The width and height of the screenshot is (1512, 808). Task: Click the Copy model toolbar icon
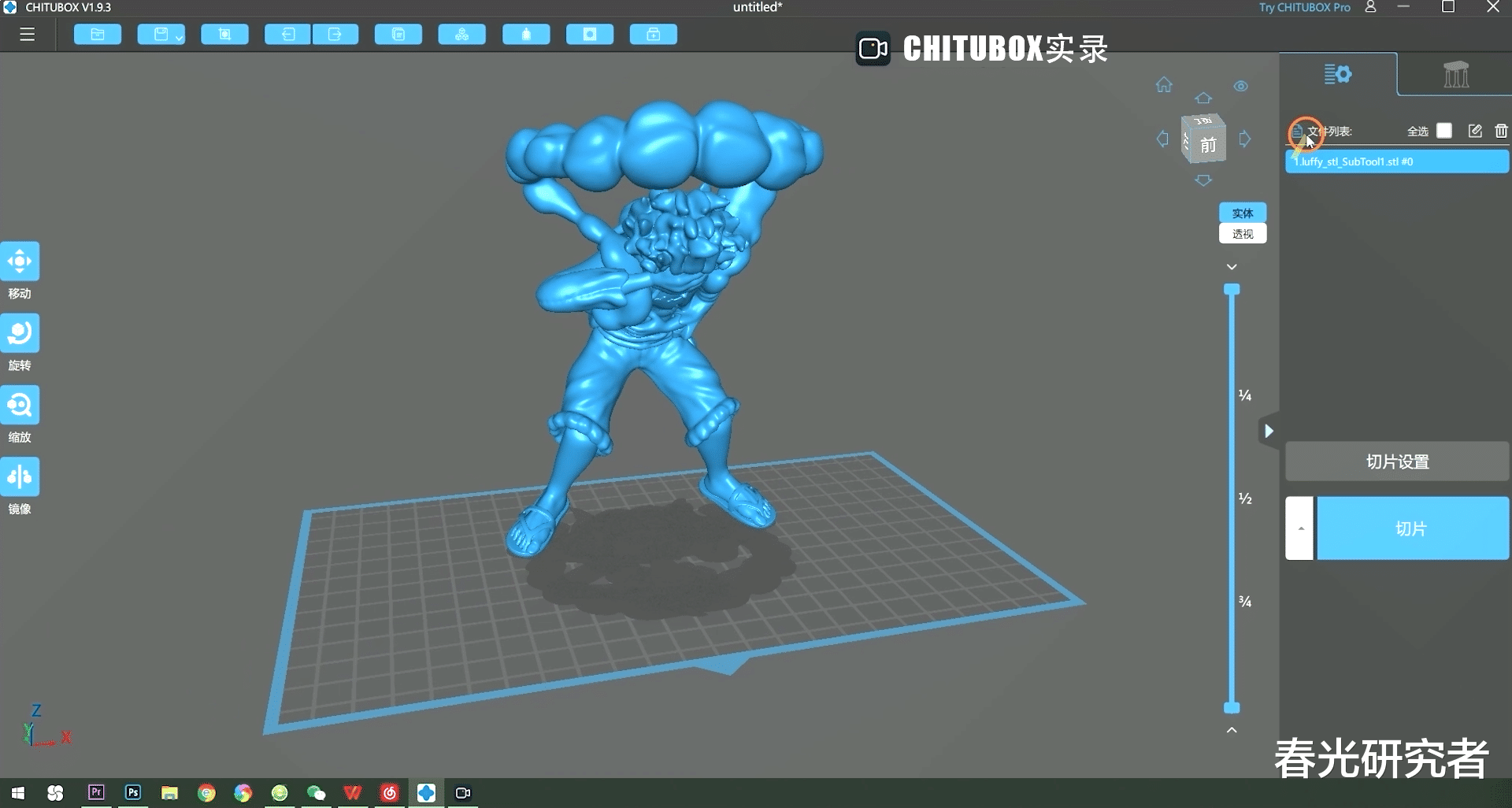(x=398, y=35)
